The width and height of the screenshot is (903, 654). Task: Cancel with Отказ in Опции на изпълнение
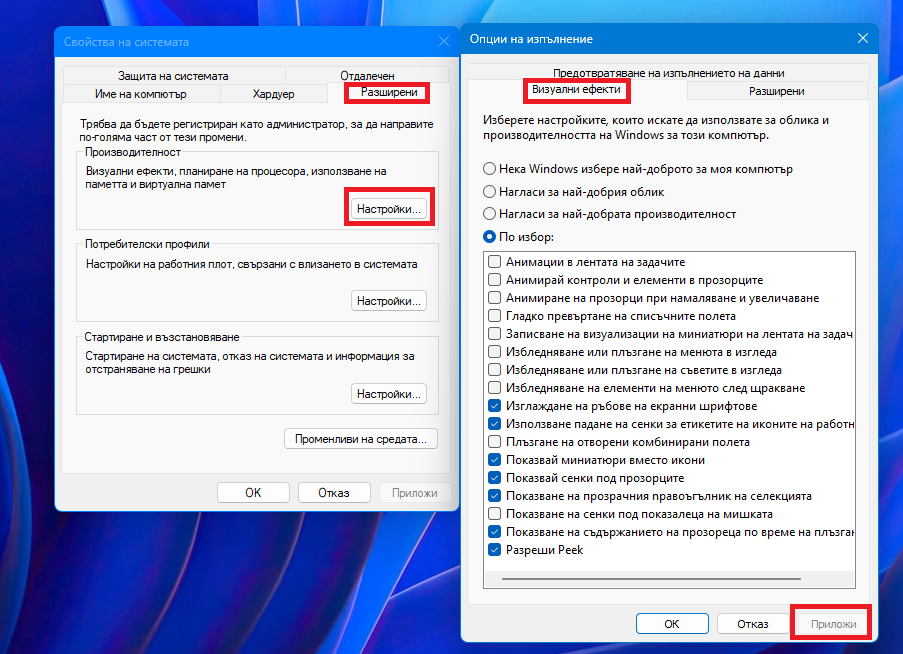[753, 623]
